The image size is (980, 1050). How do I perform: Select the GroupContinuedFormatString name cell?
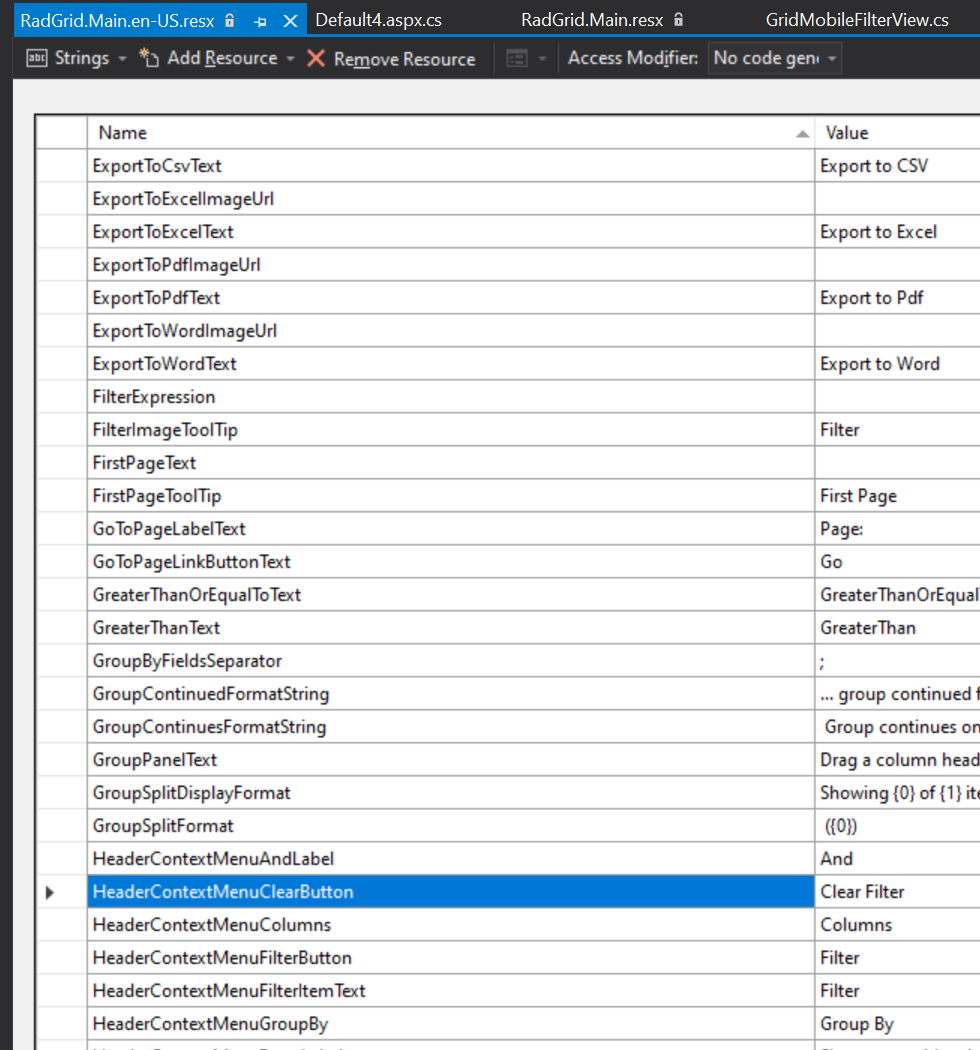pos(451,693)
